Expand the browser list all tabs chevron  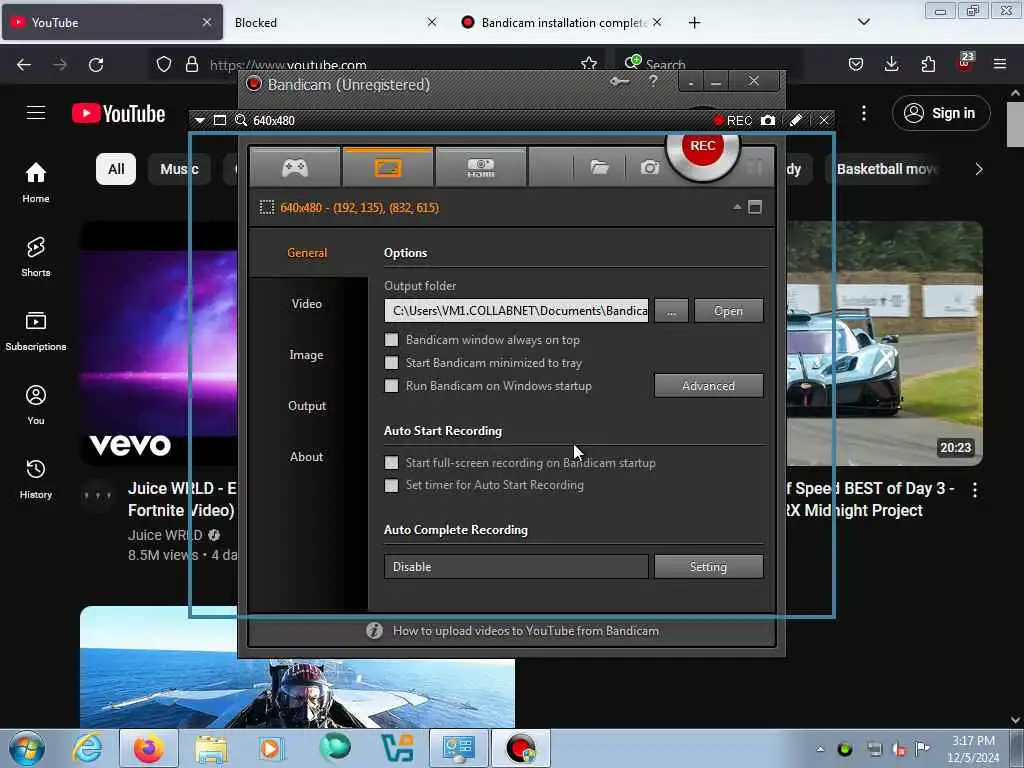click(x=863, y=22)
